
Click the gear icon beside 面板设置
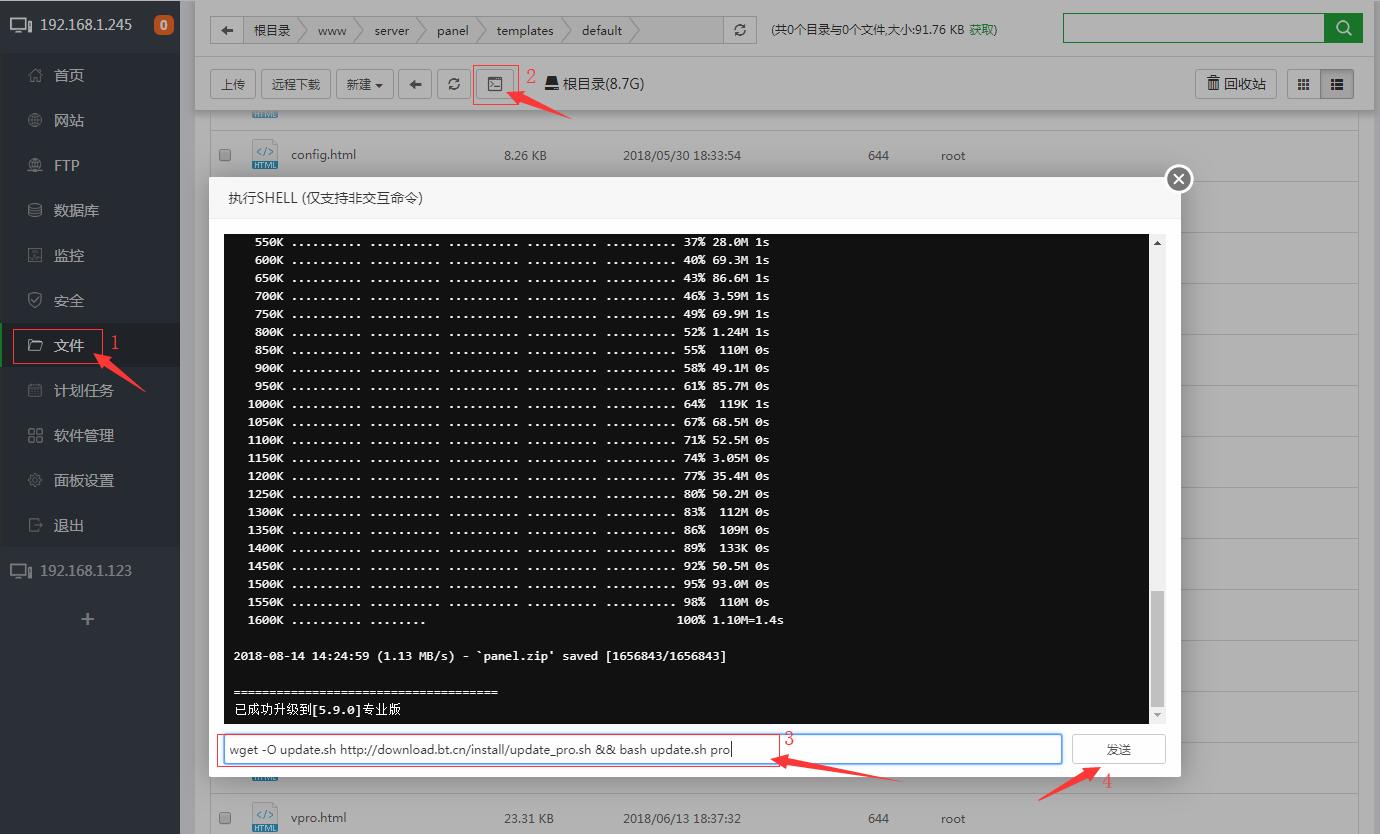click(35, 480)
